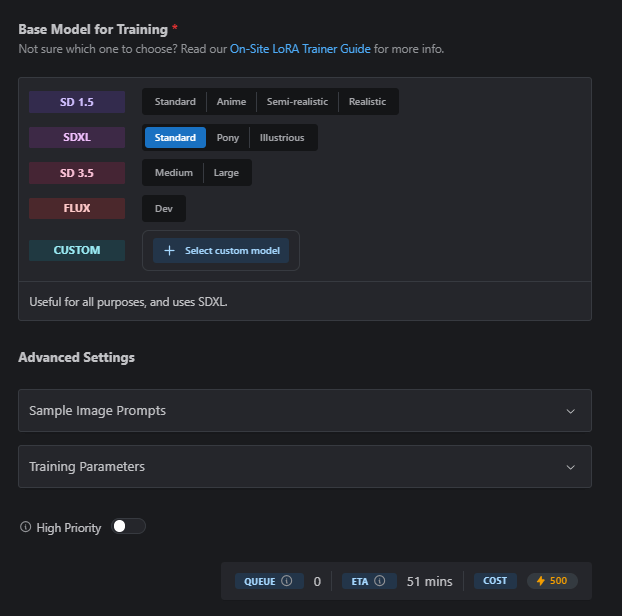Choose SD 1.5 Anime model option
622x616 pixels.
[x=231, y=102]
